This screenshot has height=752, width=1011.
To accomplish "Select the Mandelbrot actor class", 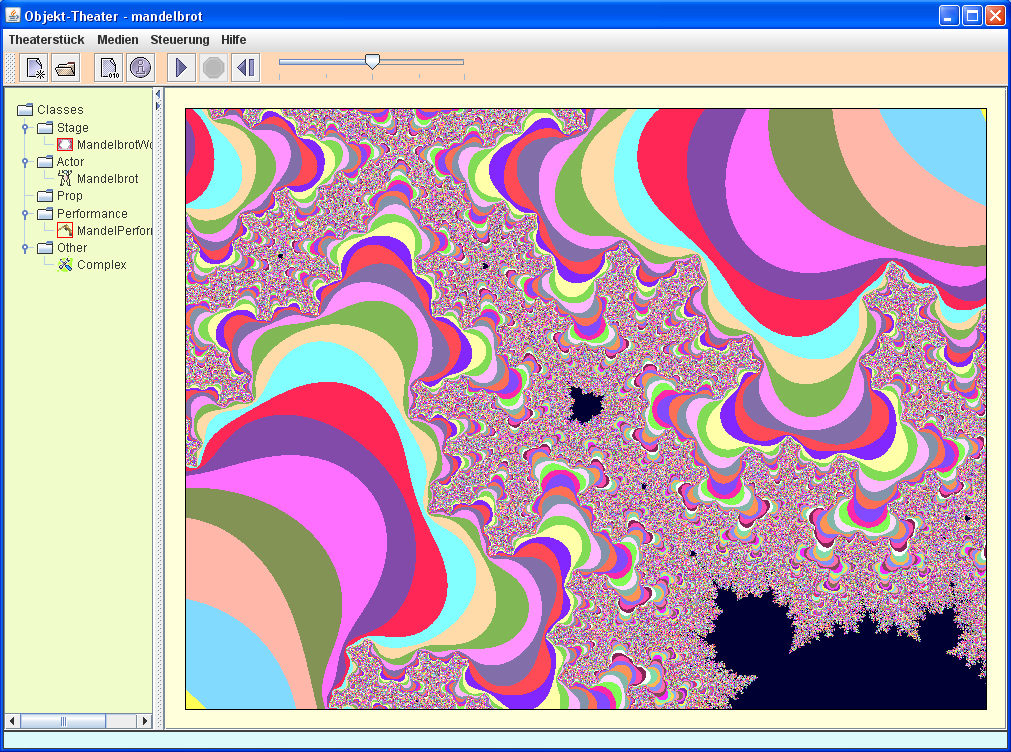I will pos(107,179).
